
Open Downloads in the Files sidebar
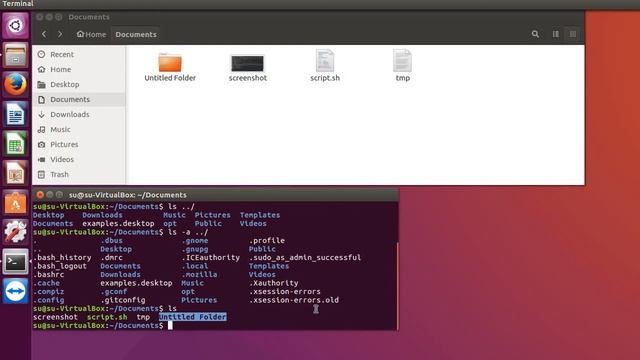[x=79, y=114]
